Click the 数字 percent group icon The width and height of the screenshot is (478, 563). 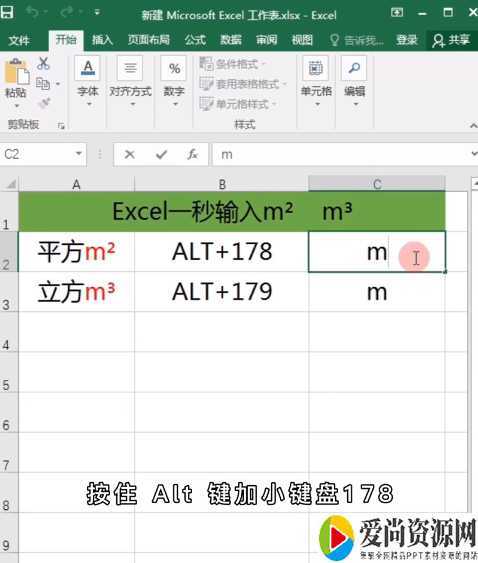(x=174, y=68)
